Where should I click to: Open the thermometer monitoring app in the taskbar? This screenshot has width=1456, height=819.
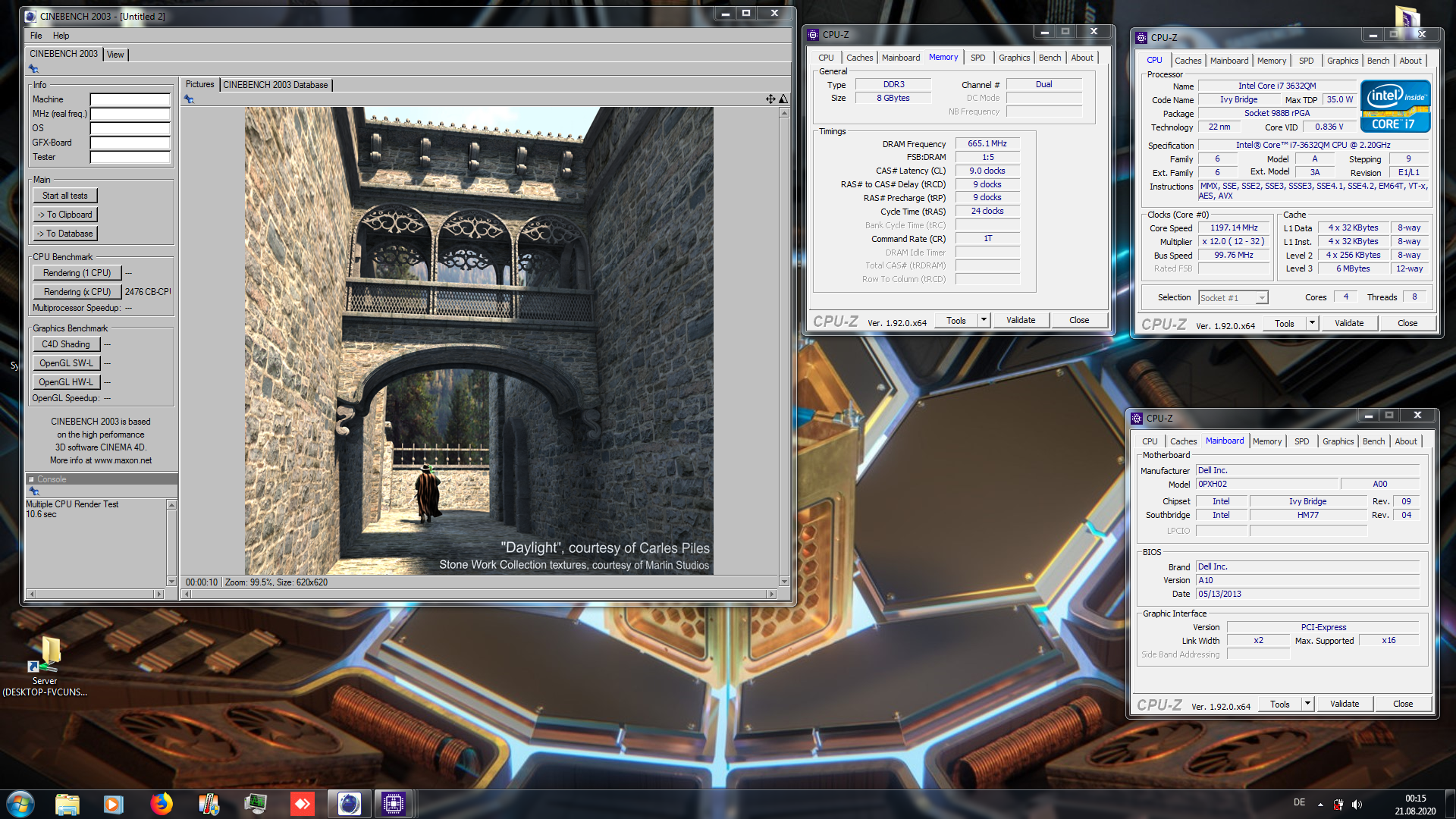209,804
